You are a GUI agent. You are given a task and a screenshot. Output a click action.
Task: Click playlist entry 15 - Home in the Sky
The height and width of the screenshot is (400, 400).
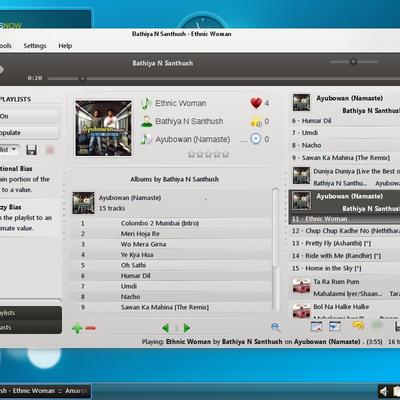(345, 268)
